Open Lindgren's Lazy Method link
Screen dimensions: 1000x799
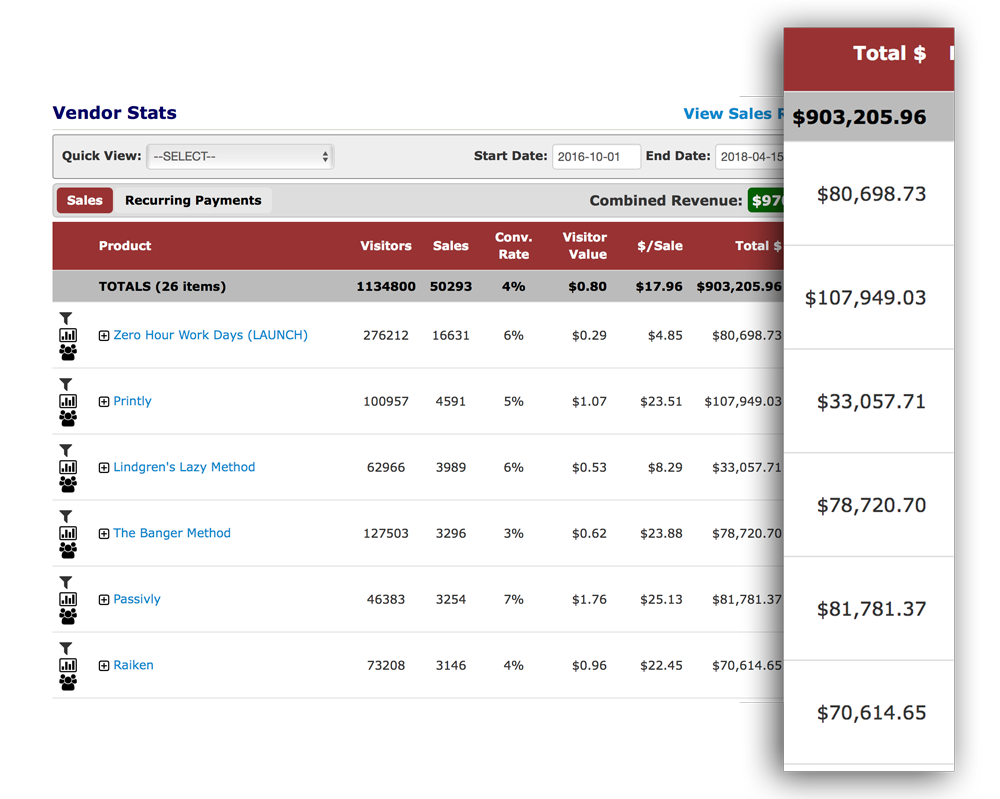tap(184, 467)
